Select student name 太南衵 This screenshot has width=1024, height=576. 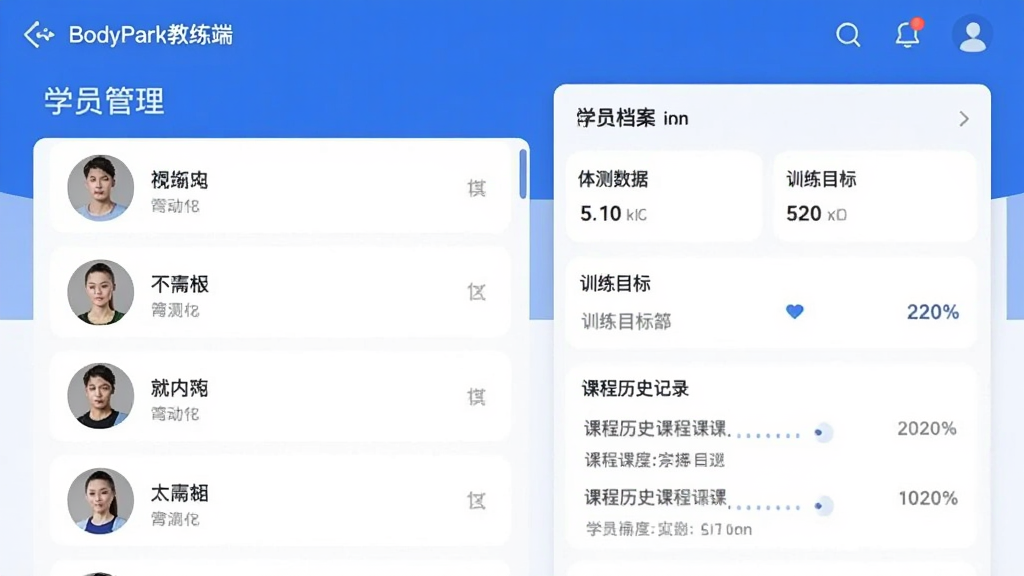(180, 492)
